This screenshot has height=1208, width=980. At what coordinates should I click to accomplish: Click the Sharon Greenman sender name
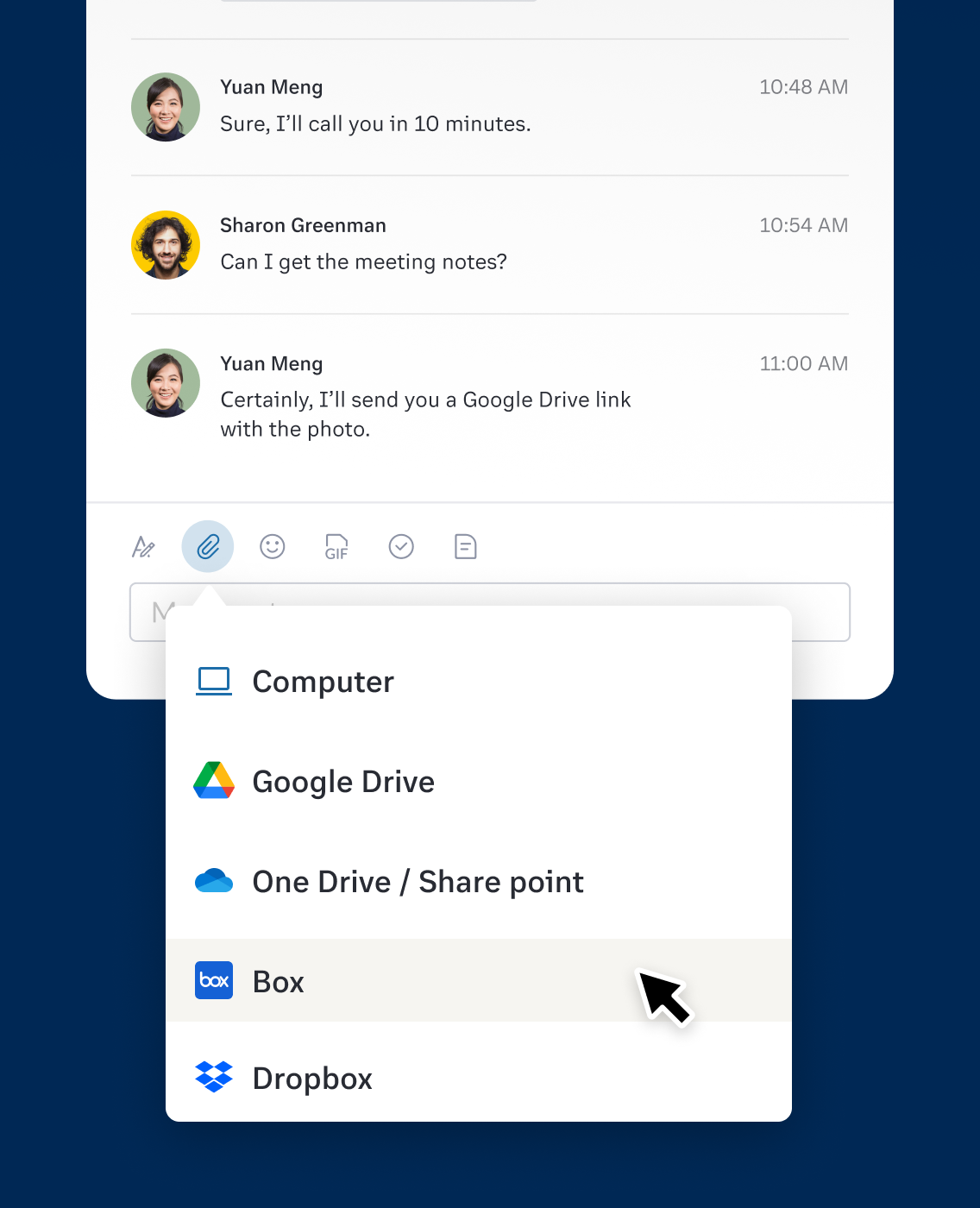point(303,225)
